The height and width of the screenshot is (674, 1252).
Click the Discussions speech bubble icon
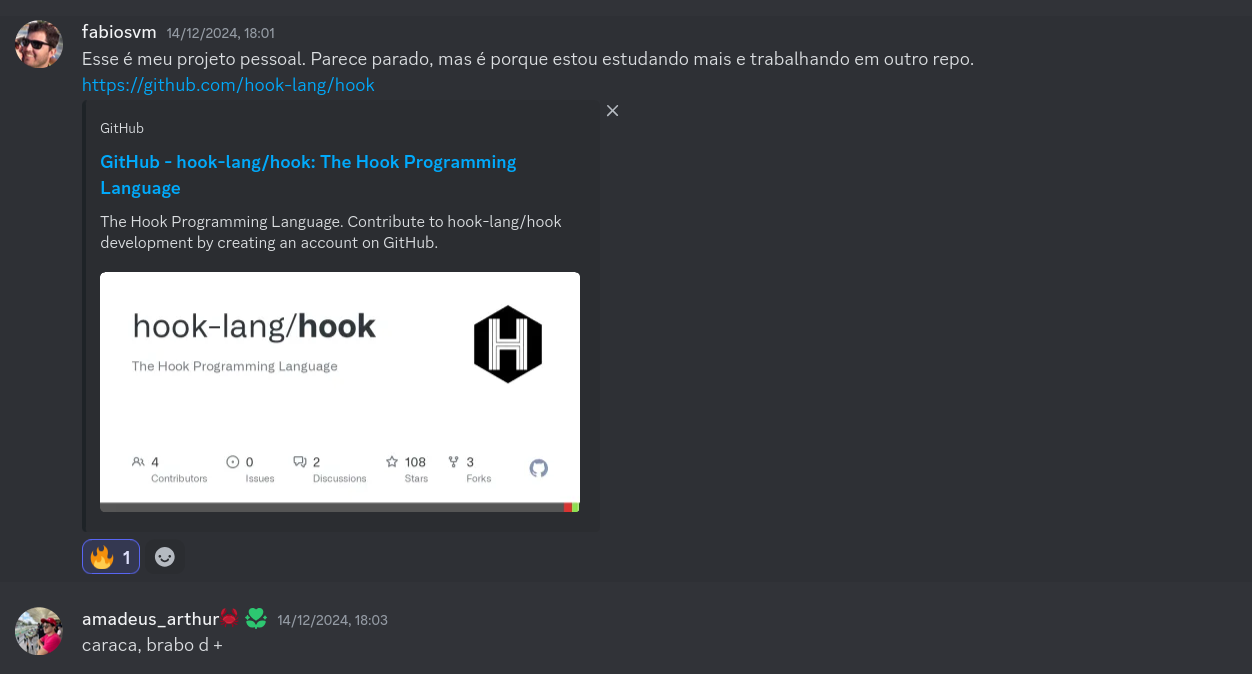(x=299, y=462)
